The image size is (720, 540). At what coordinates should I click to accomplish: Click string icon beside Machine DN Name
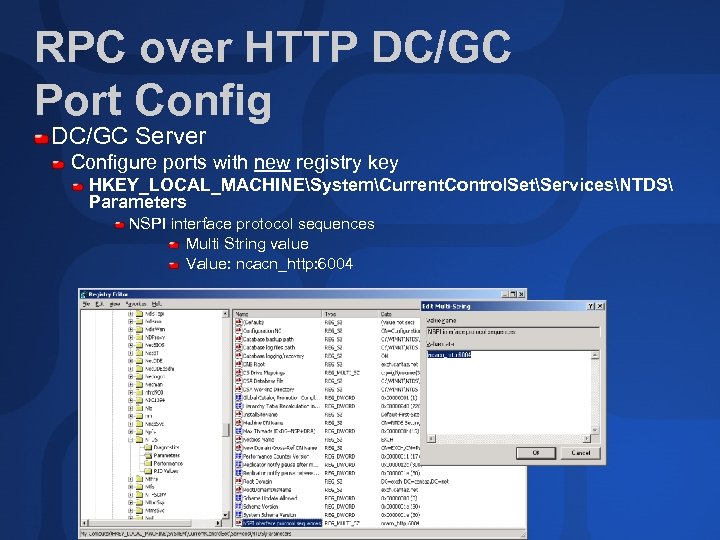[238, 423]
